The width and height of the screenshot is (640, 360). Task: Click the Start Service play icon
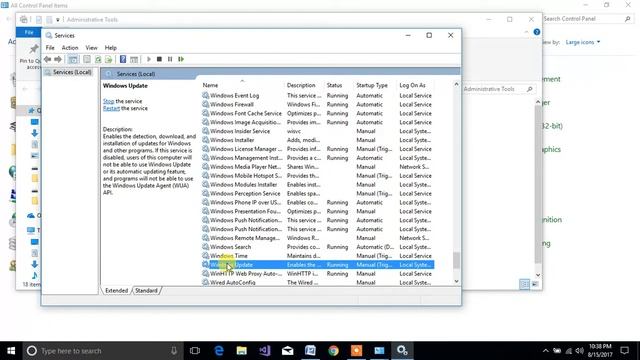pos(149,59)
